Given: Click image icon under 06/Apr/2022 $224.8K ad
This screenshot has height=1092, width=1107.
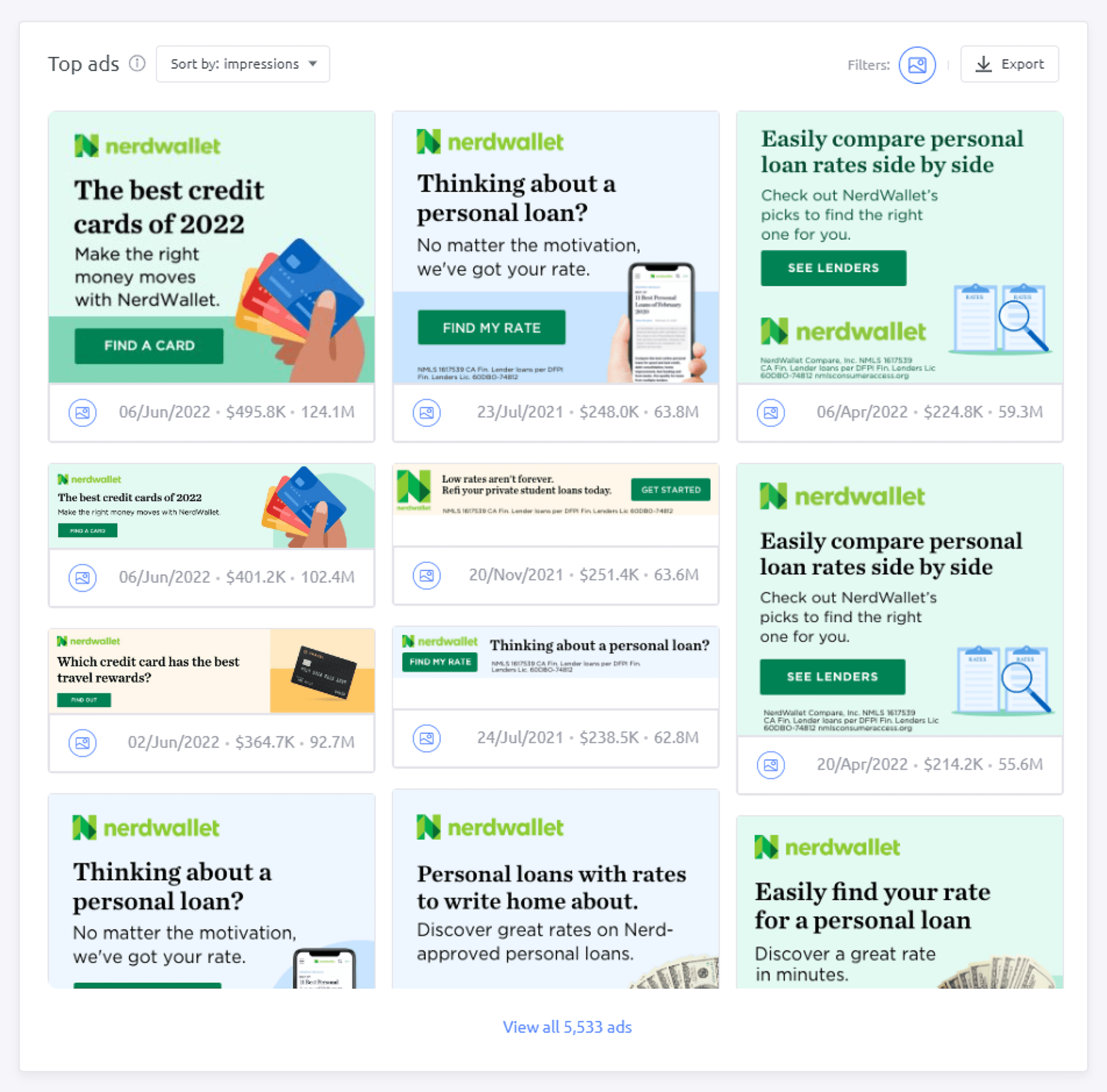Looking at the screenshot, I should (x=770, y=412).
